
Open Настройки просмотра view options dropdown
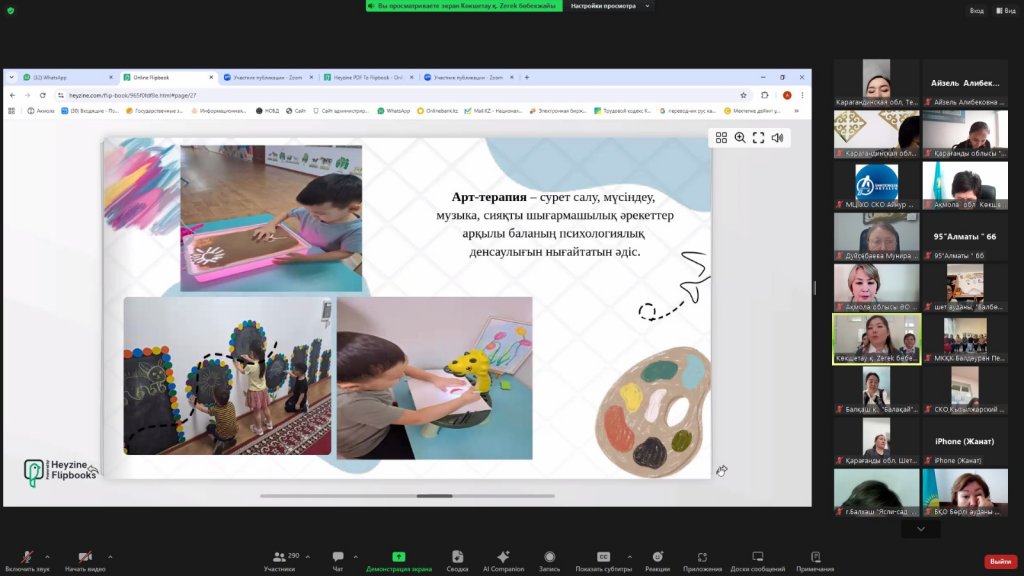coord(610,6)
